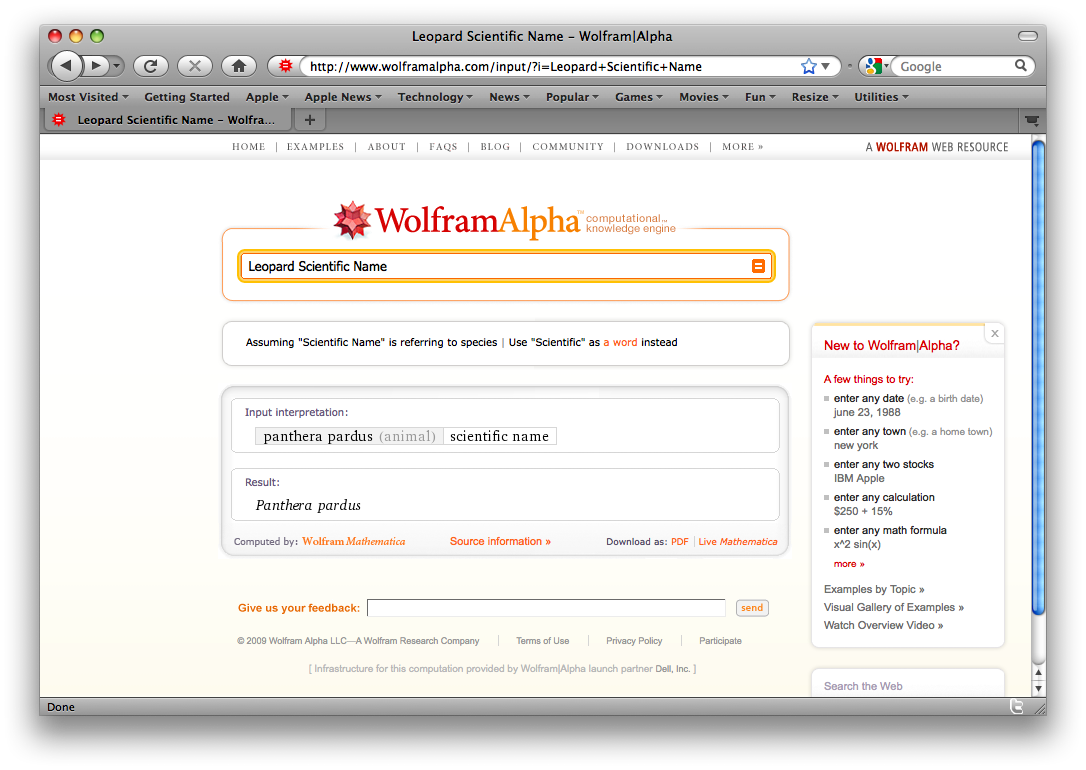The height and width of the screenshot is (770, 1086).
Task: Try the june 23, 1988 example
Action: (867, 412)
